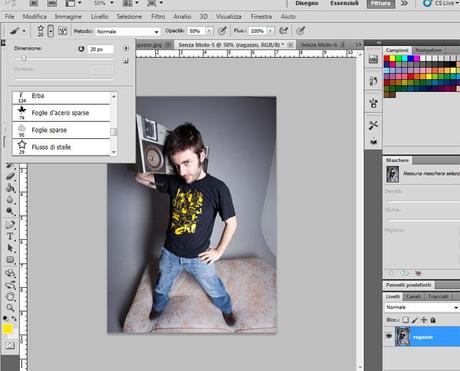460x371 pixels.
Task: Open the Metodo blending mode dropdown
Action: click(x=128, y=32)
